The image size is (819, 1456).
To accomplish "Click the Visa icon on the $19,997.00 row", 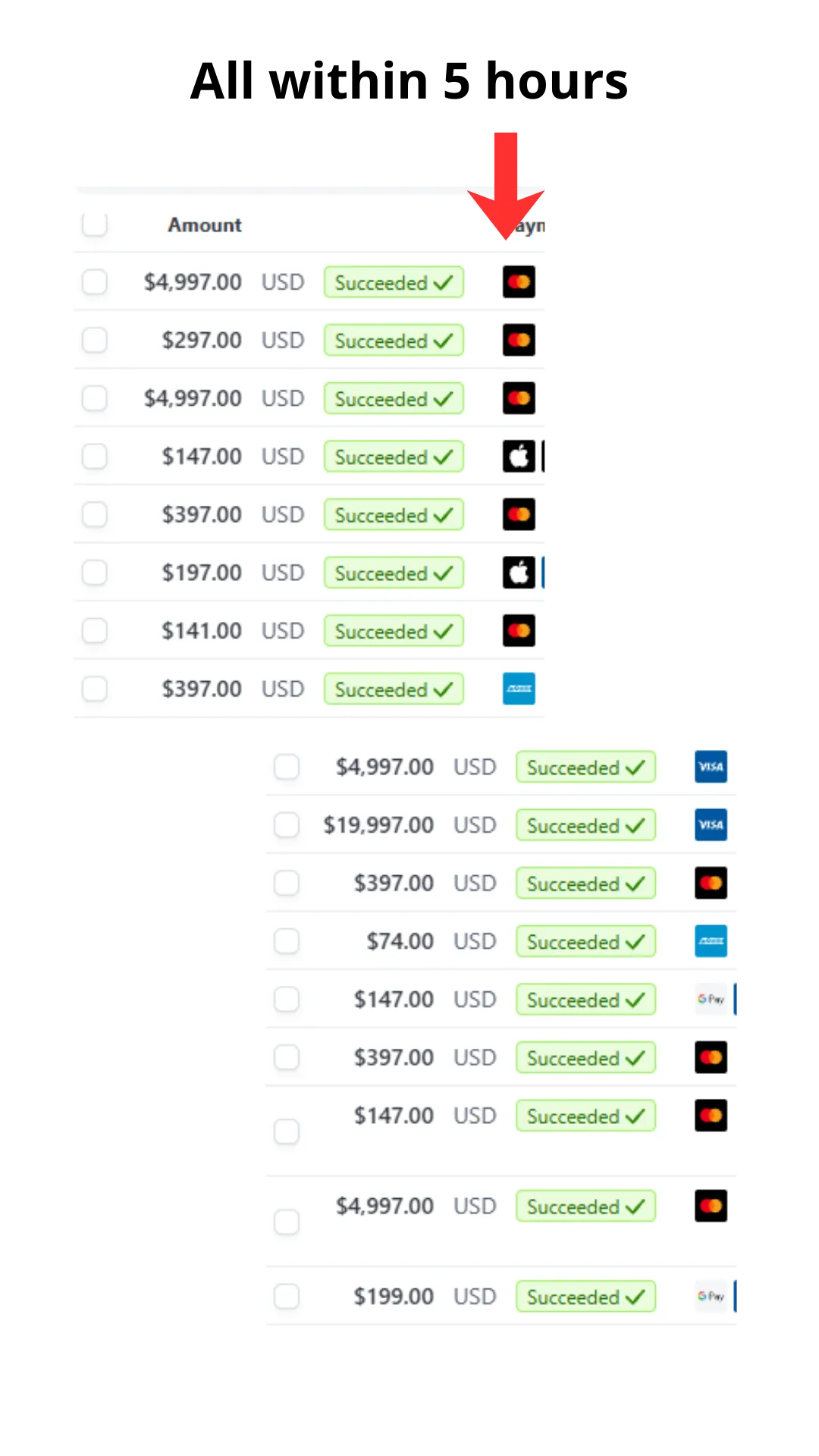I will 711,825.
